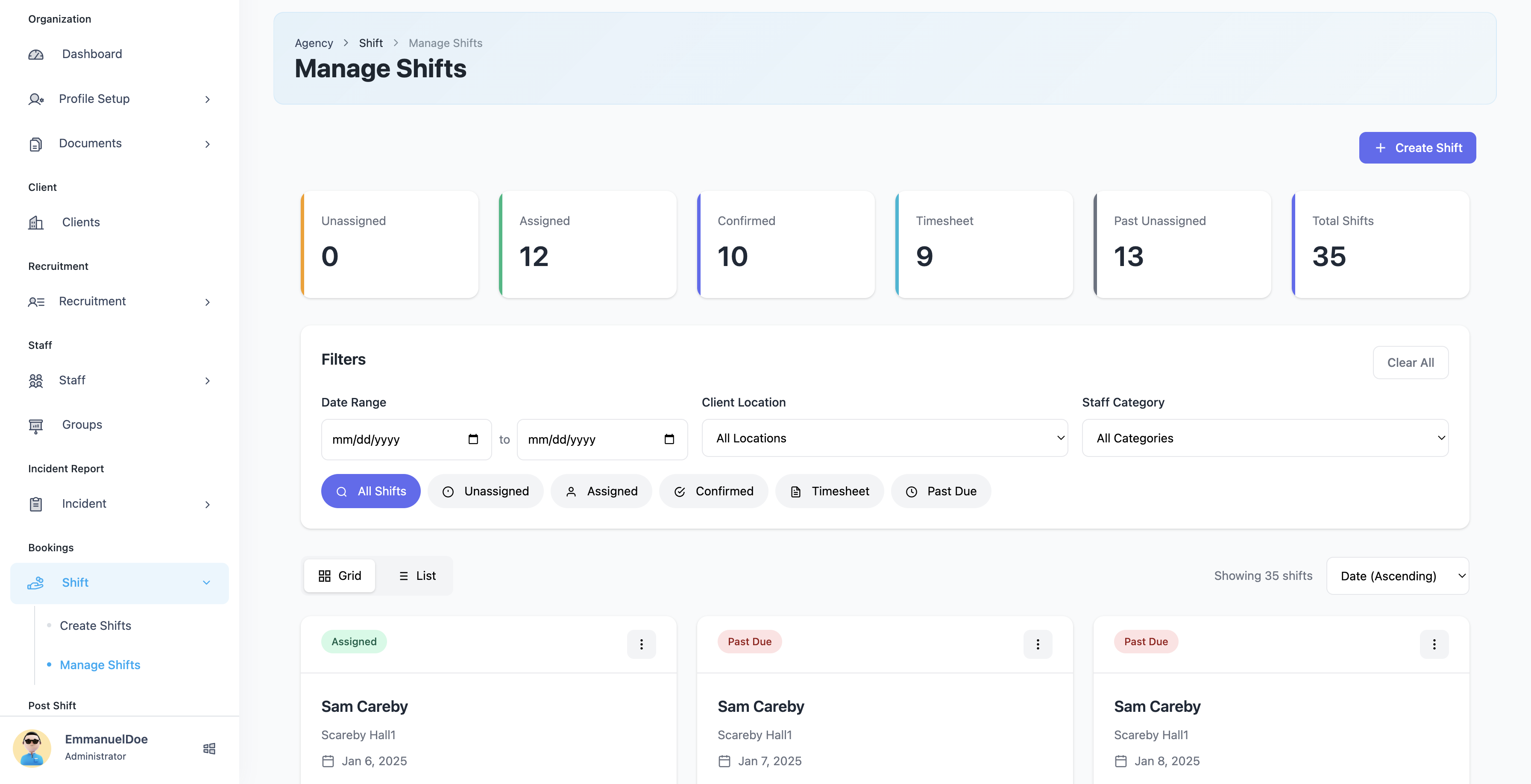Select the Incident icon in the sidebar
Screen dimensions: 1531x784
click(x=36, y=504)
